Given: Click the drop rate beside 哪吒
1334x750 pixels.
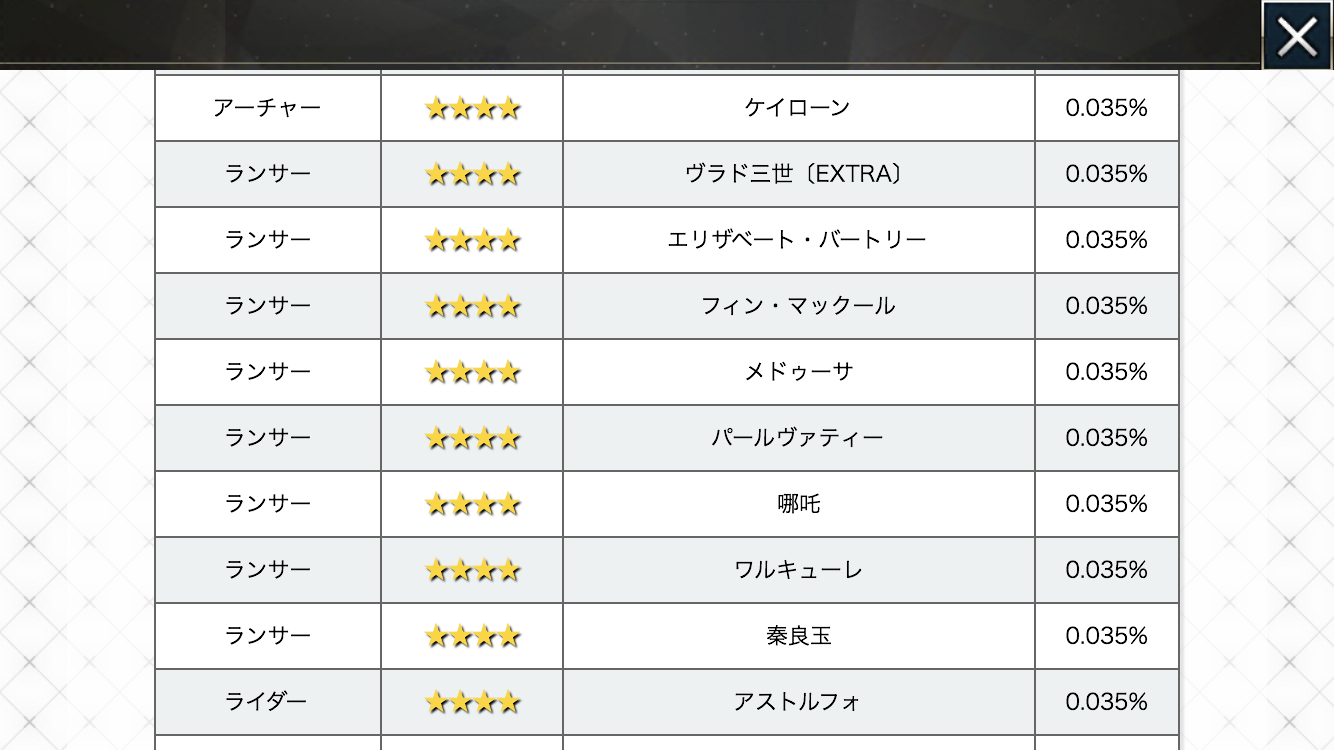Looking at the screenshot, I should click(x=1106, y=504).
